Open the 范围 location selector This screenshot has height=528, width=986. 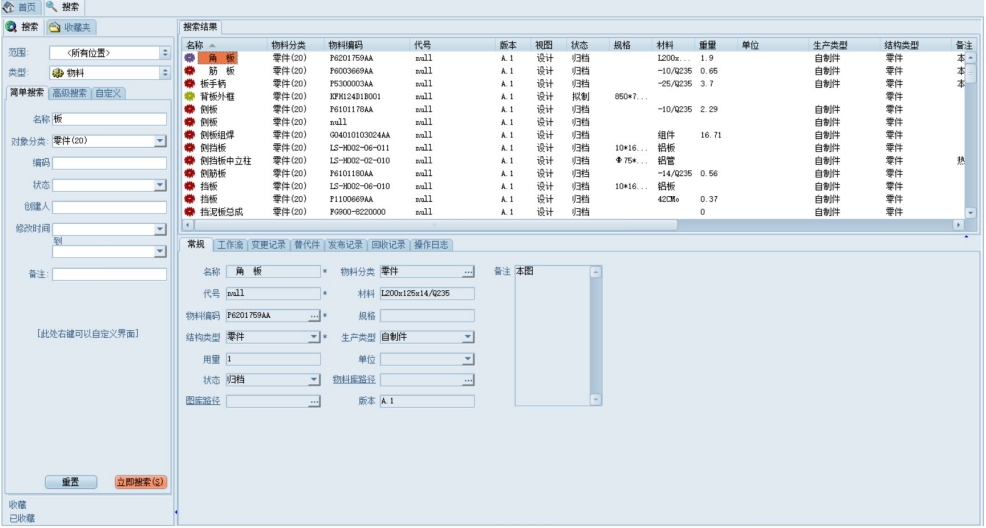point(165,53)
